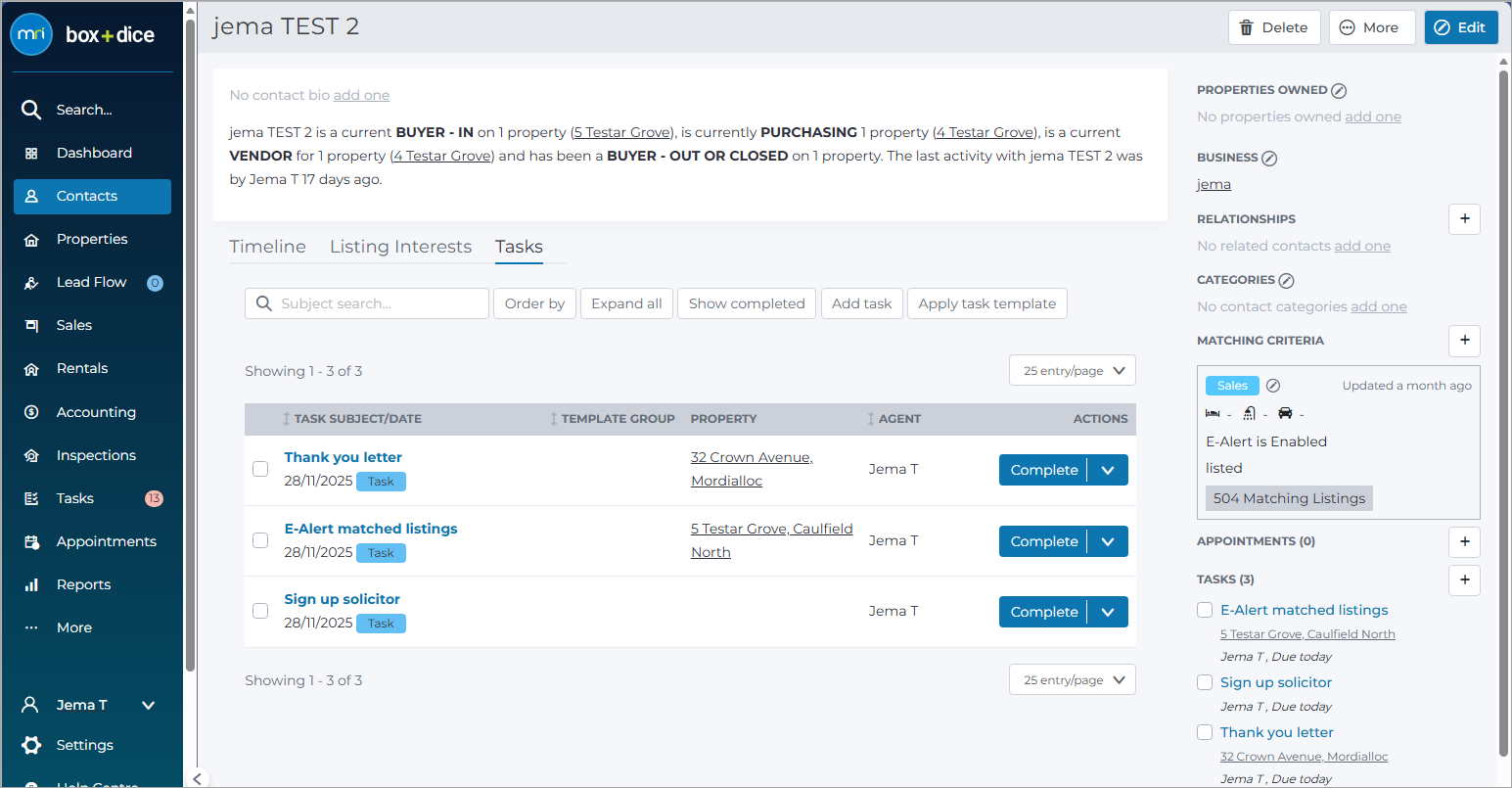1512x788 pixels.
Task: Click the Rentals icon in sidebar
Action: (31, 369)
